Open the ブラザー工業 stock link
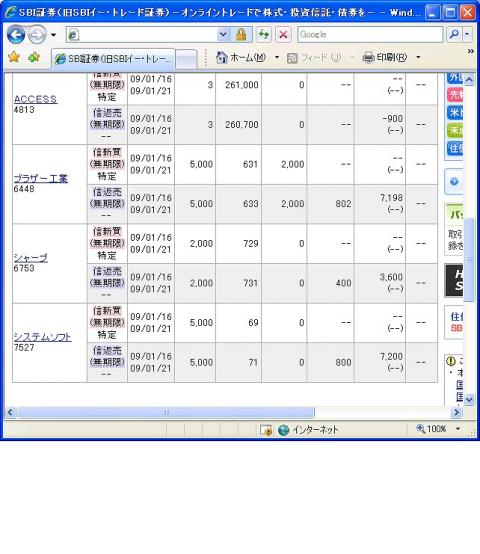The width and height of the screenshot is (480, 554). [41, 178]
